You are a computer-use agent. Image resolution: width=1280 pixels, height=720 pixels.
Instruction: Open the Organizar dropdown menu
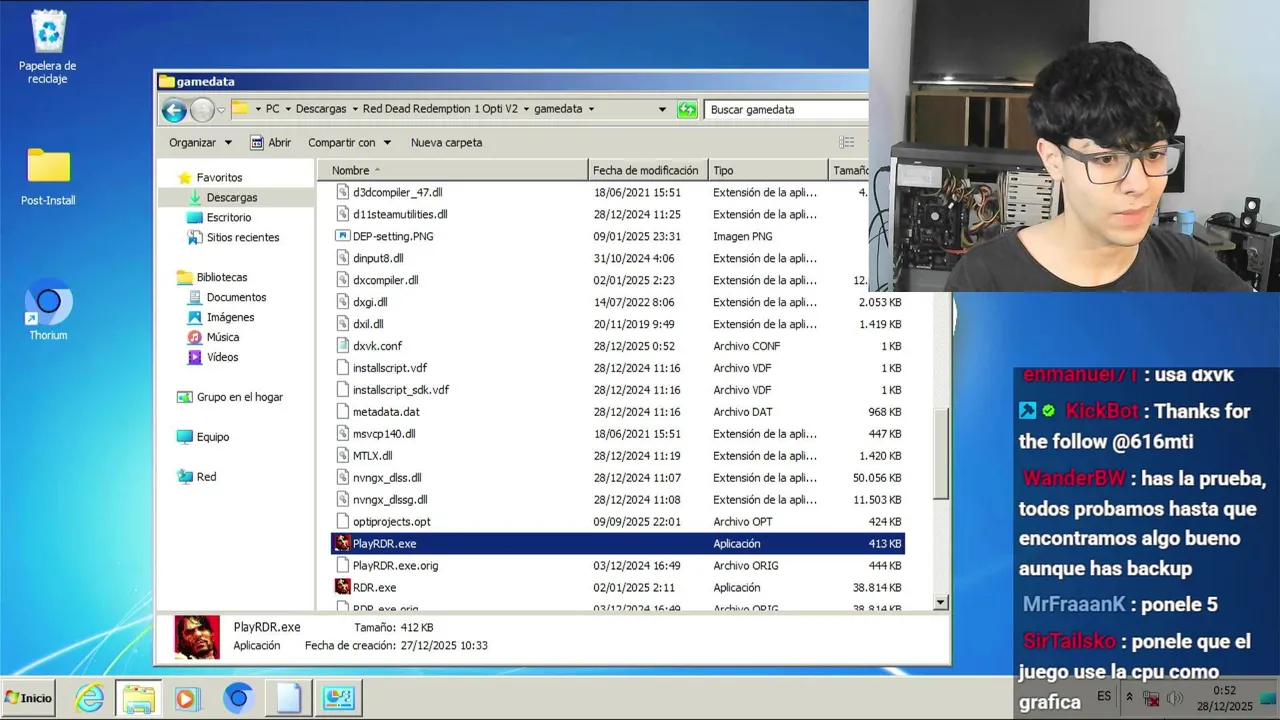[200, 143]
